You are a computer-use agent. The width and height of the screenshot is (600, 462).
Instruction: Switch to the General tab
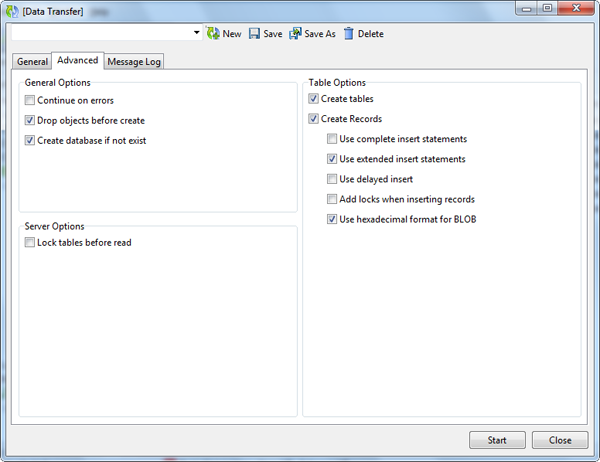coord(32,62)
